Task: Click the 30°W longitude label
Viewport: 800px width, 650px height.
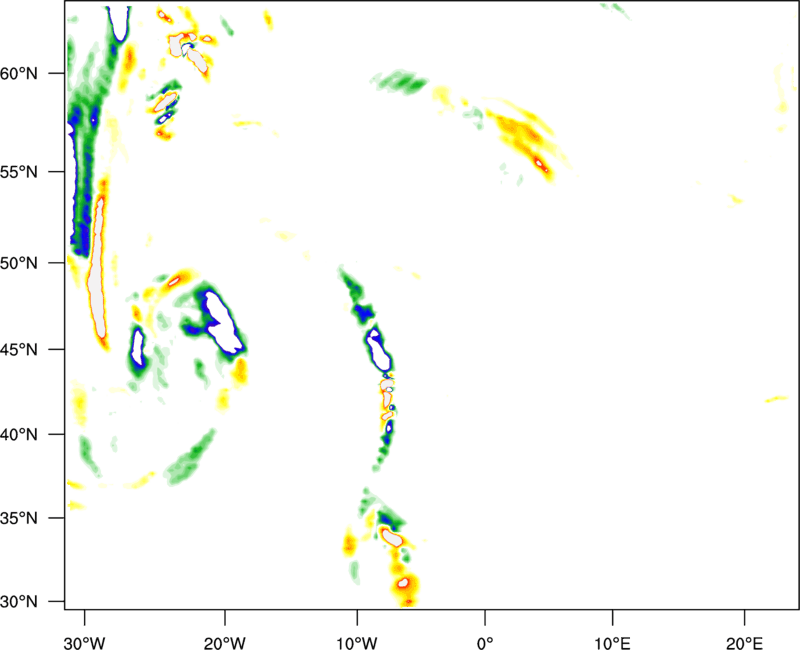Action: tap(84, 643)
